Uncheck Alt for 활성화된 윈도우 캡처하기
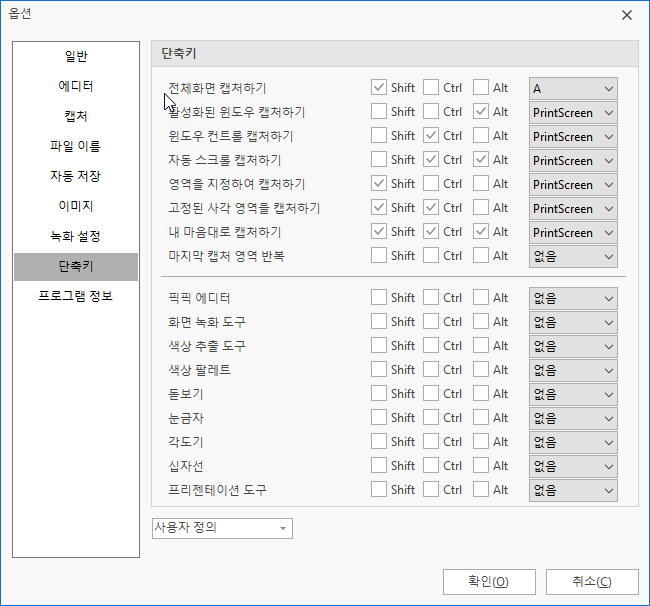This screenshot has width=650, height=606. pyautogui.click(x=481, y=112)
